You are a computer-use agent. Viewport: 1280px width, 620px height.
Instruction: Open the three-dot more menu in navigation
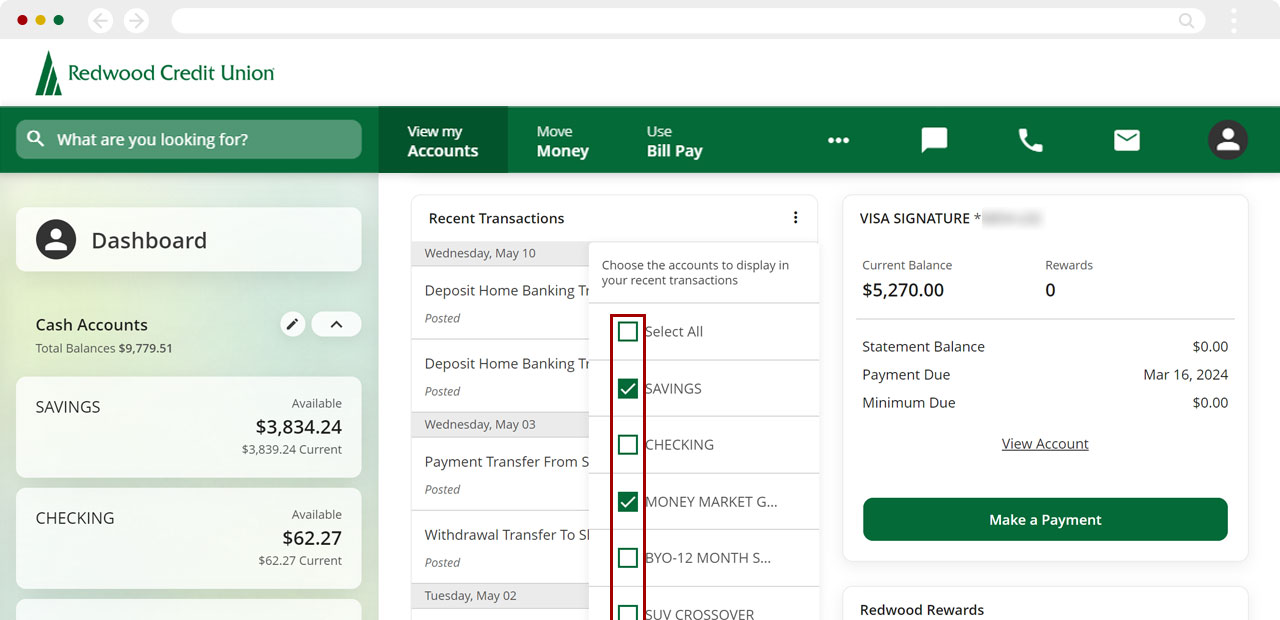tap(838, 140)
